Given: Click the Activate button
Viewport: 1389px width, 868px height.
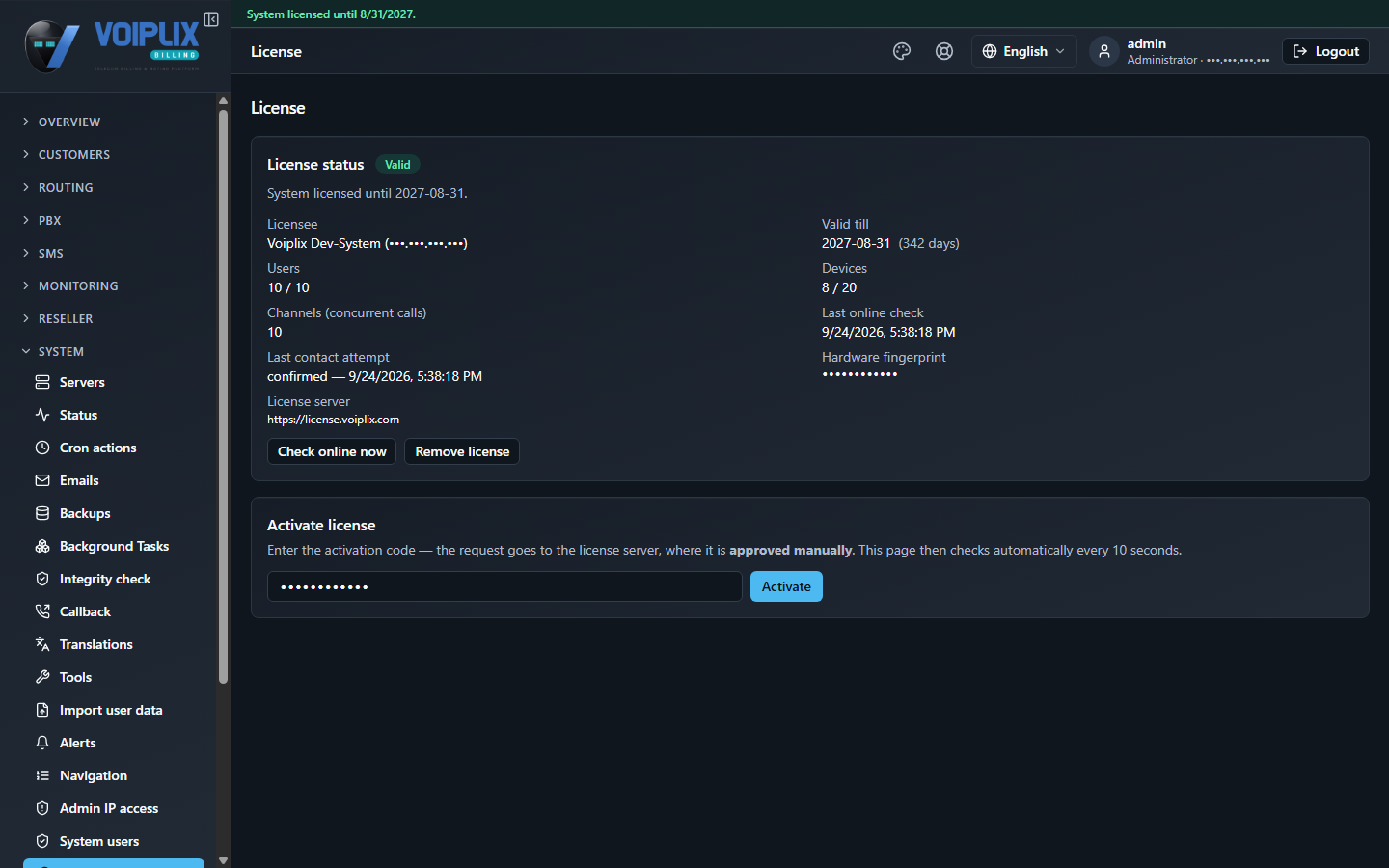Looking at the screenshot, I should click(786, 586).
